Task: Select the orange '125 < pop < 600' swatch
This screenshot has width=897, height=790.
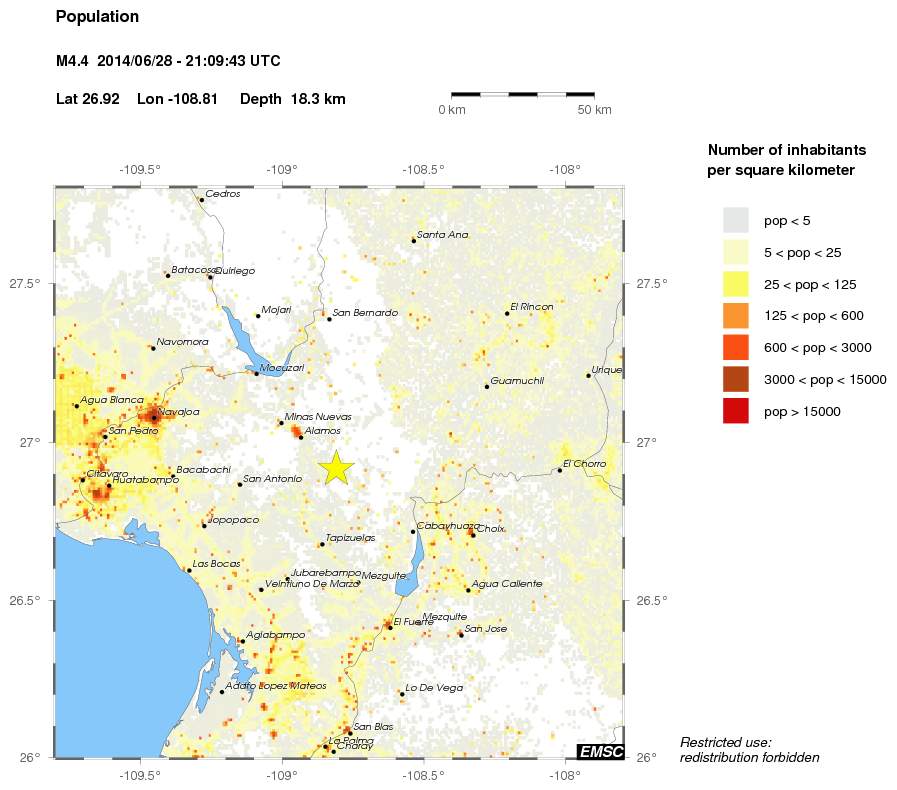Action: 736,316
